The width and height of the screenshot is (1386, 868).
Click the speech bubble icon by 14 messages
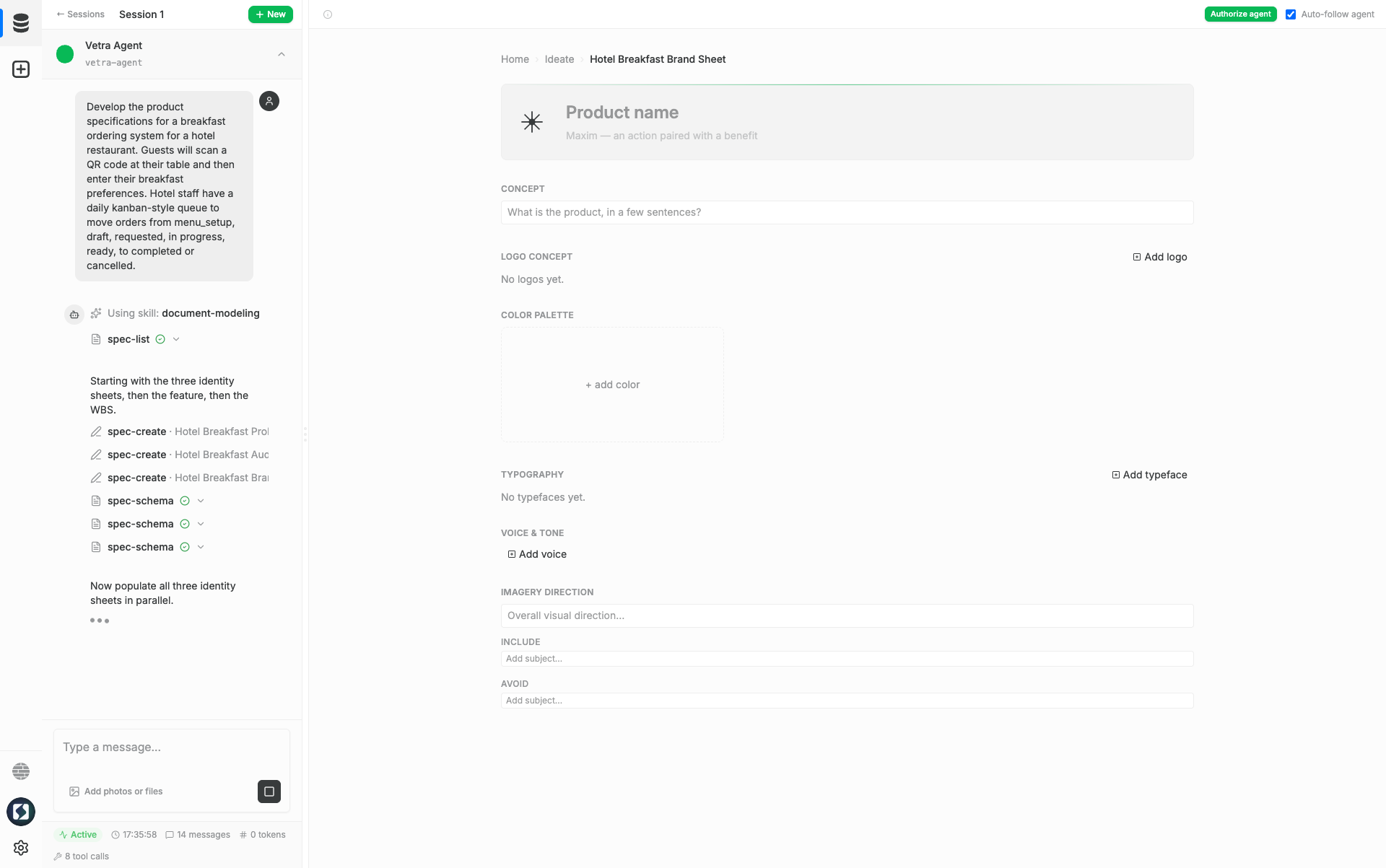170,835
